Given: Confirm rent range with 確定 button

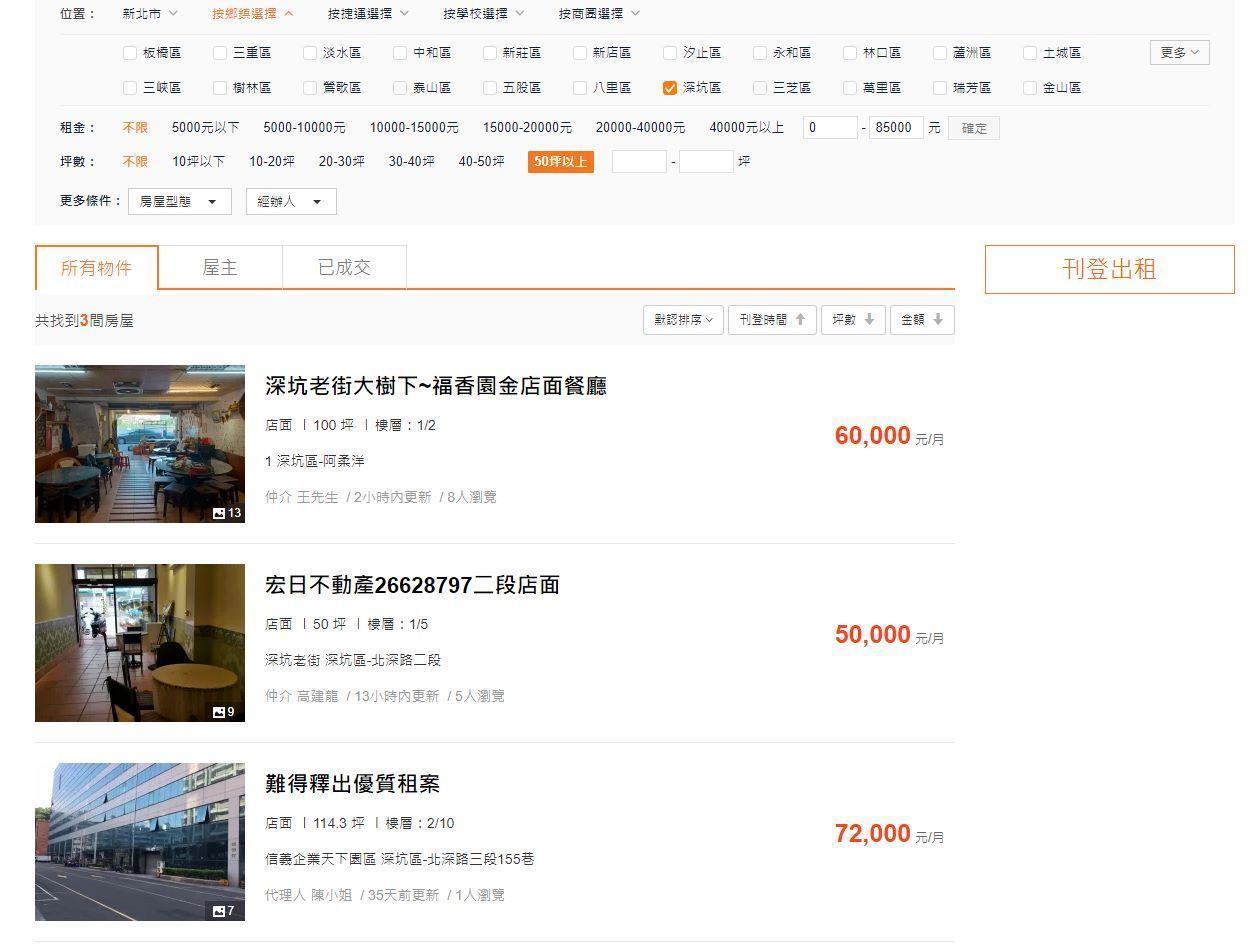Looking at the screenshot, I should coord(974,128).
